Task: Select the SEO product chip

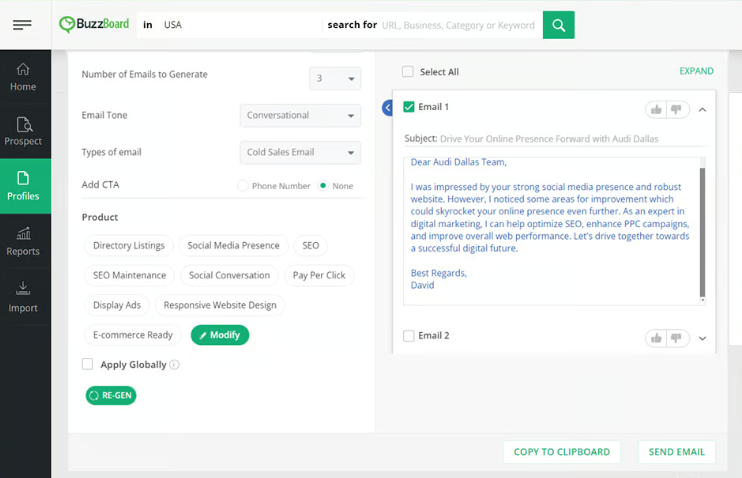Action: point(310,246)
